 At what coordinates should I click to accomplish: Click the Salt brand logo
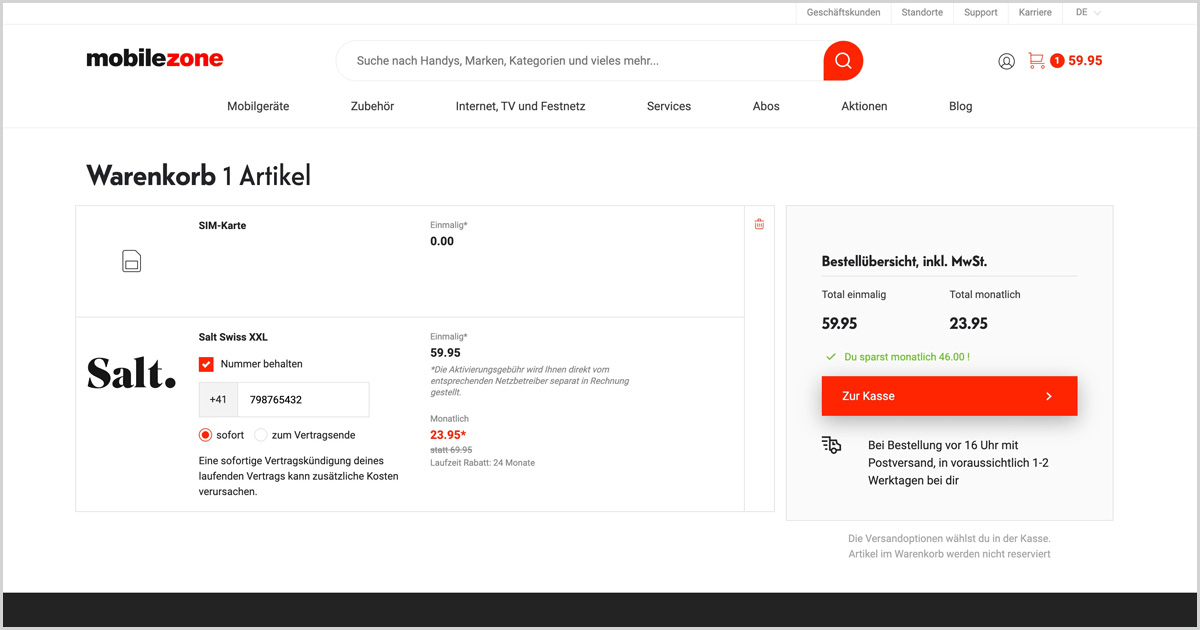[x=131, y=374]
